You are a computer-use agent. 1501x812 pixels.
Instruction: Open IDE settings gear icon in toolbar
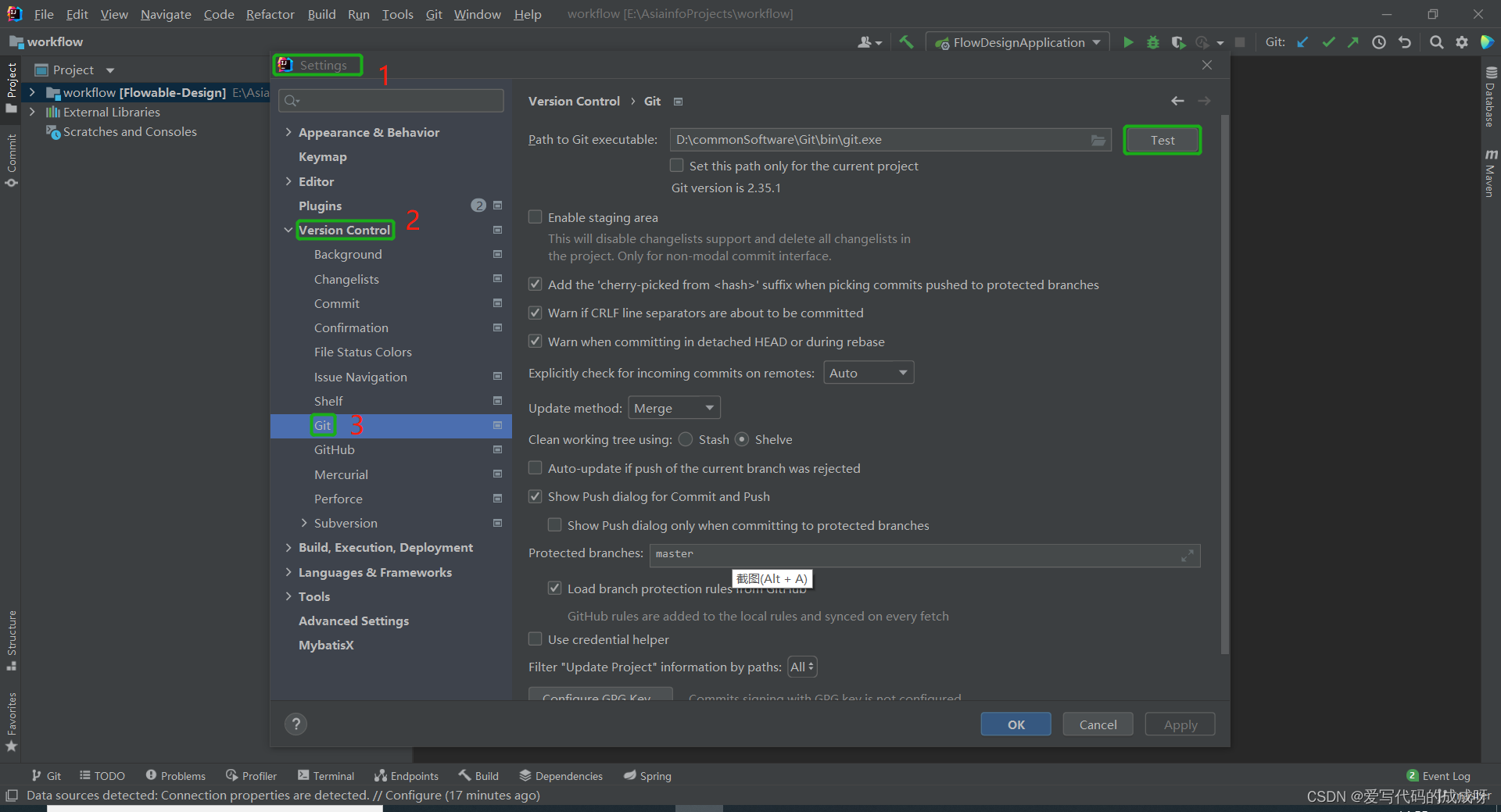(1462, 42)
